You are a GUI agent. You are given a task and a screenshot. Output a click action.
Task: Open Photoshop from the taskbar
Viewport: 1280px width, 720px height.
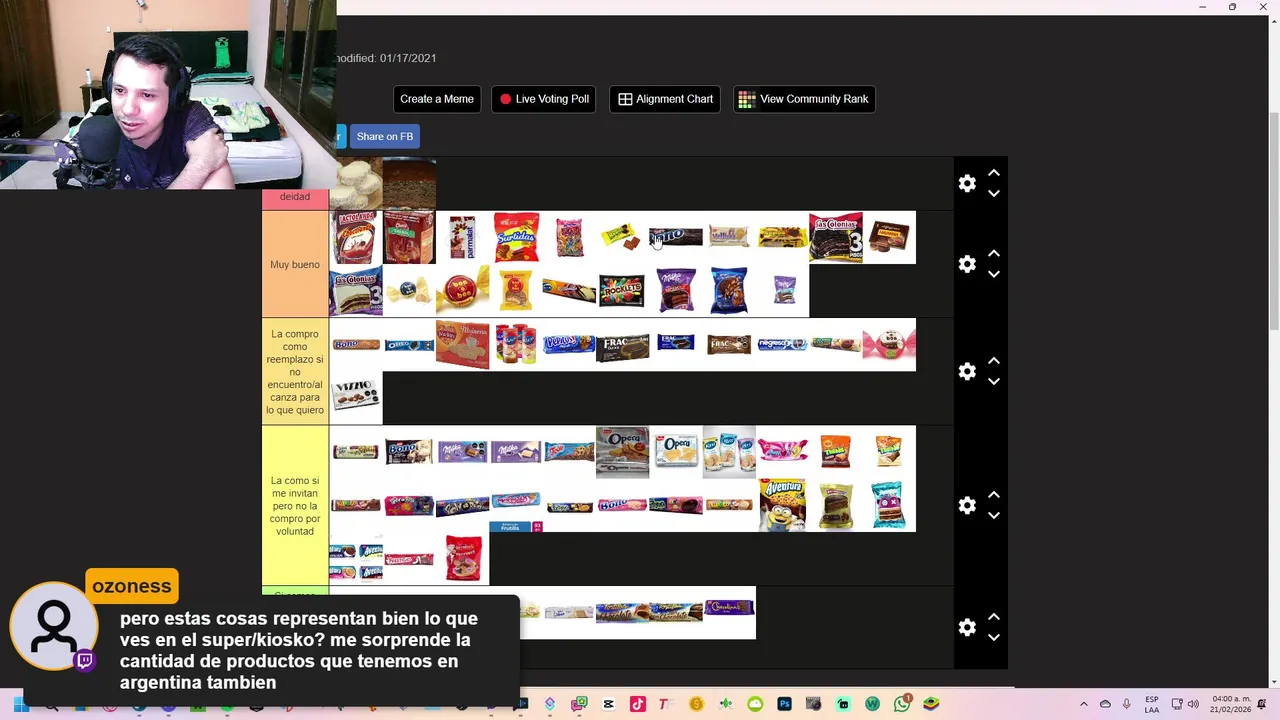[x=784, y=705]
